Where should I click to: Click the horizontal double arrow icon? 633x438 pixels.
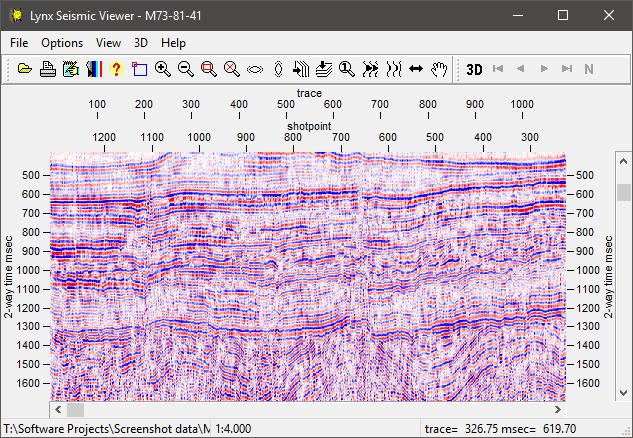click(416, 69)
